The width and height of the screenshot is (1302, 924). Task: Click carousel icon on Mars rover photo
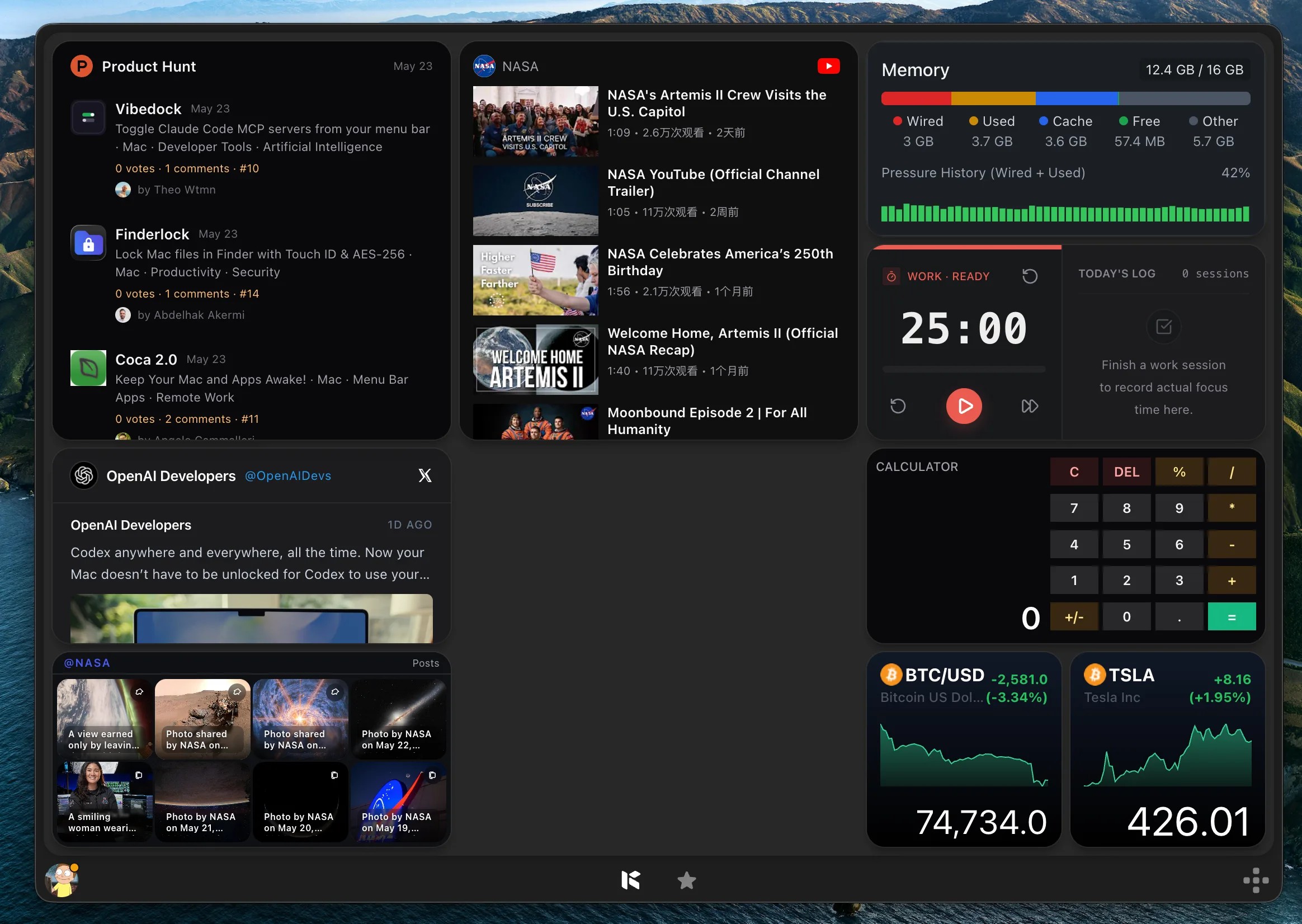(x=237, y=692)
